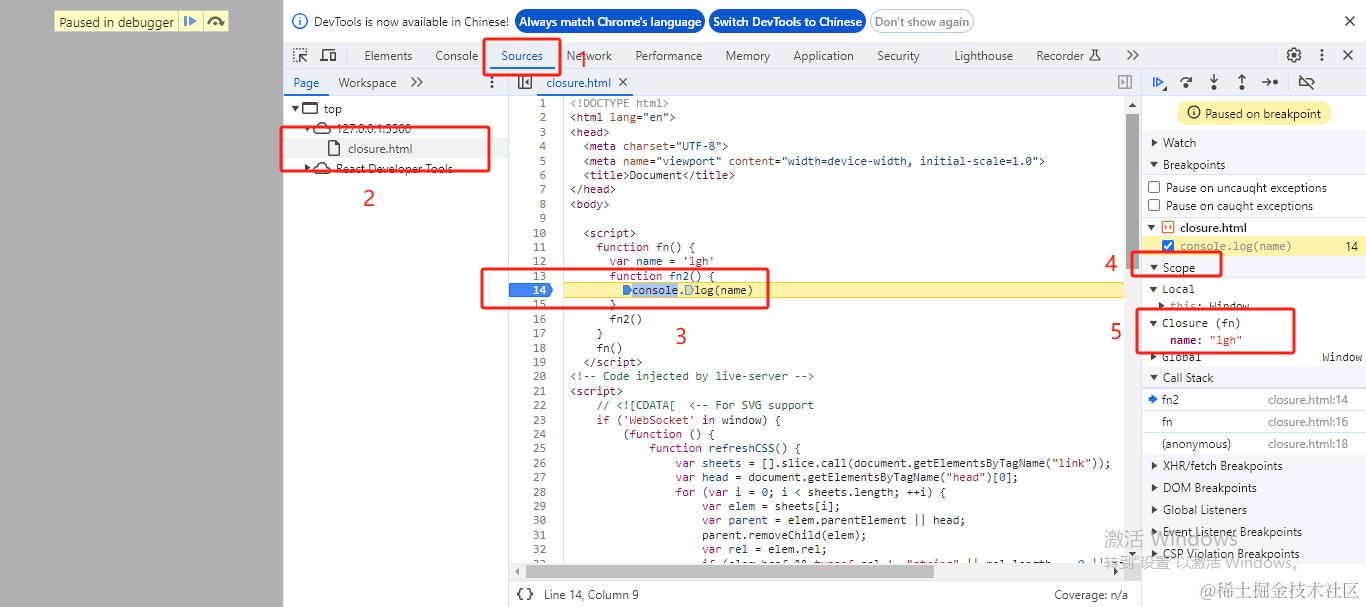Viewport: 1366px width, 607px height.
Task: Open the Security tab
Action: click(898, 56)
